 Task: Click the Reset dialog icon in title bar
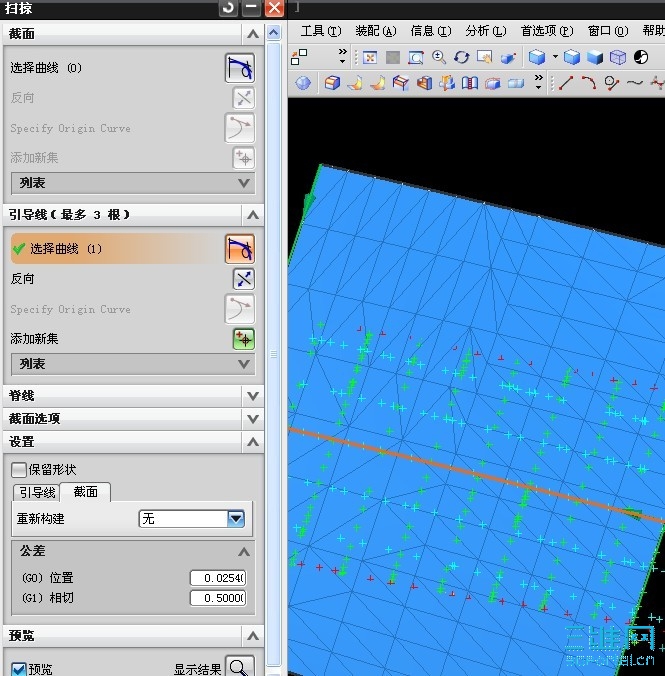[229, 8]
